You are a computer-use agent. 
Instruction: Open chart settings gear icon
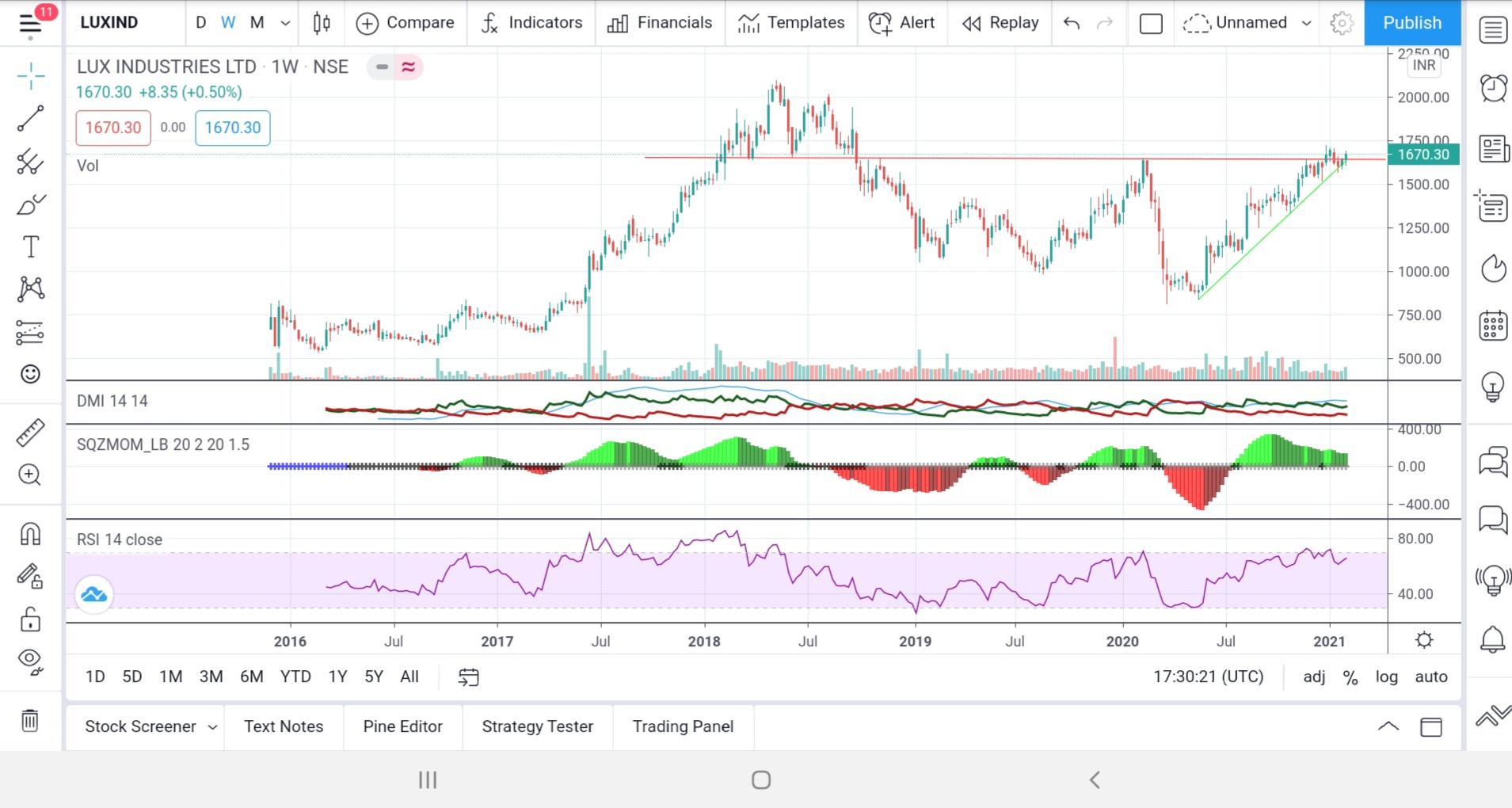1341,23
